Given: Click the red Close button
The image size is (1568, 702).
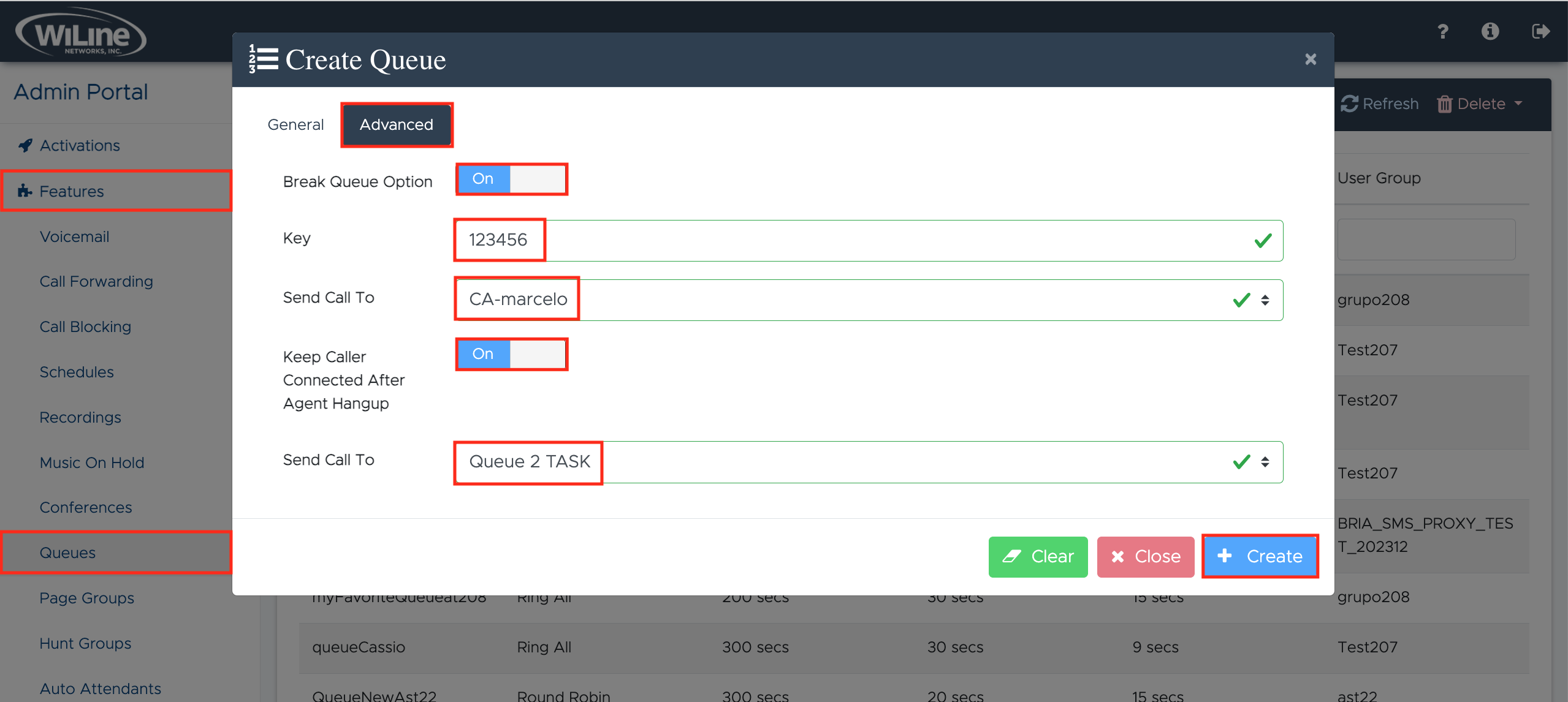Looking at the screenshot, I should coord(1145,556).
